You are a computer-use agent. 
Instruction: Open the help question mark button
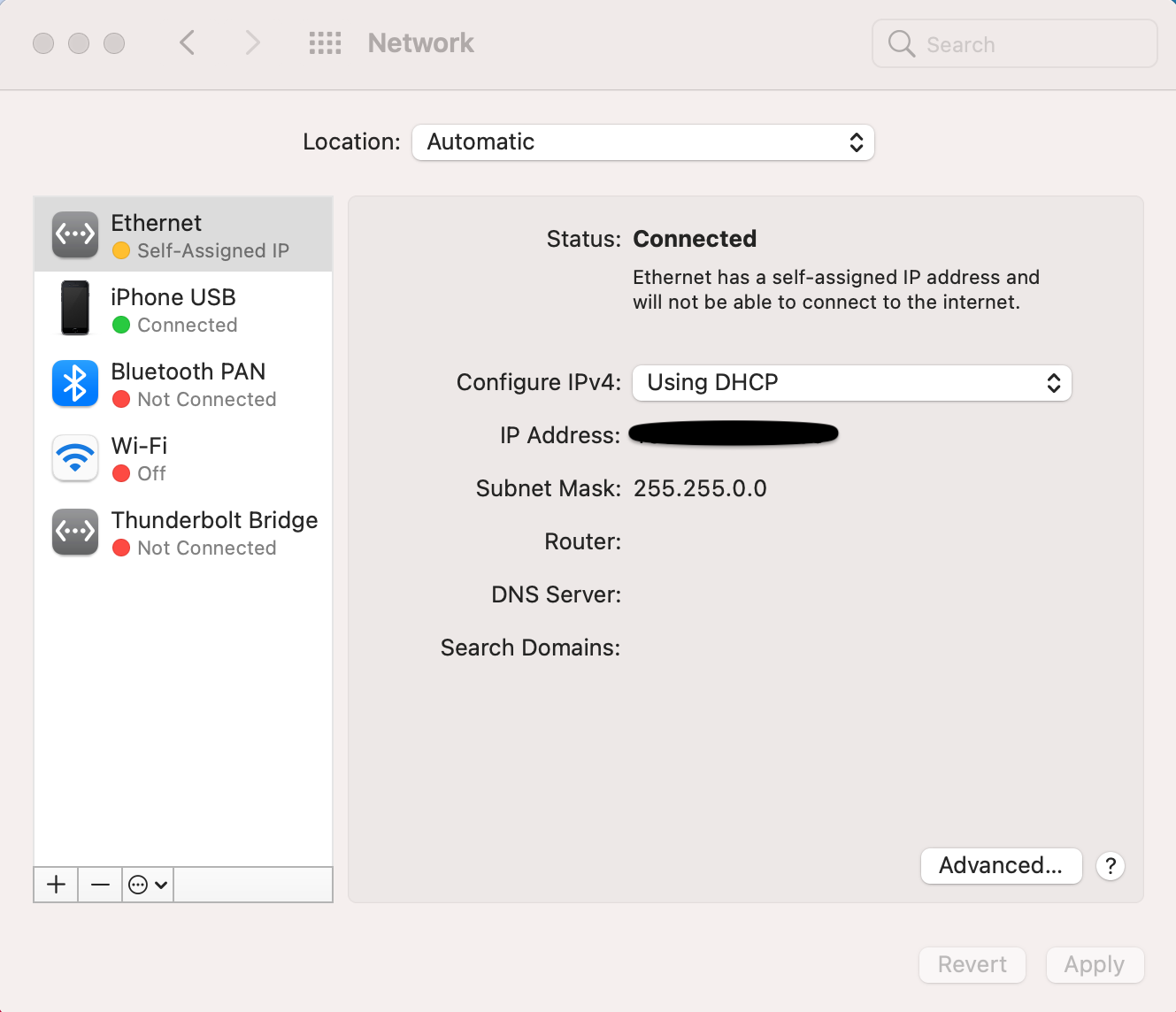click(x=1111, y=866)
